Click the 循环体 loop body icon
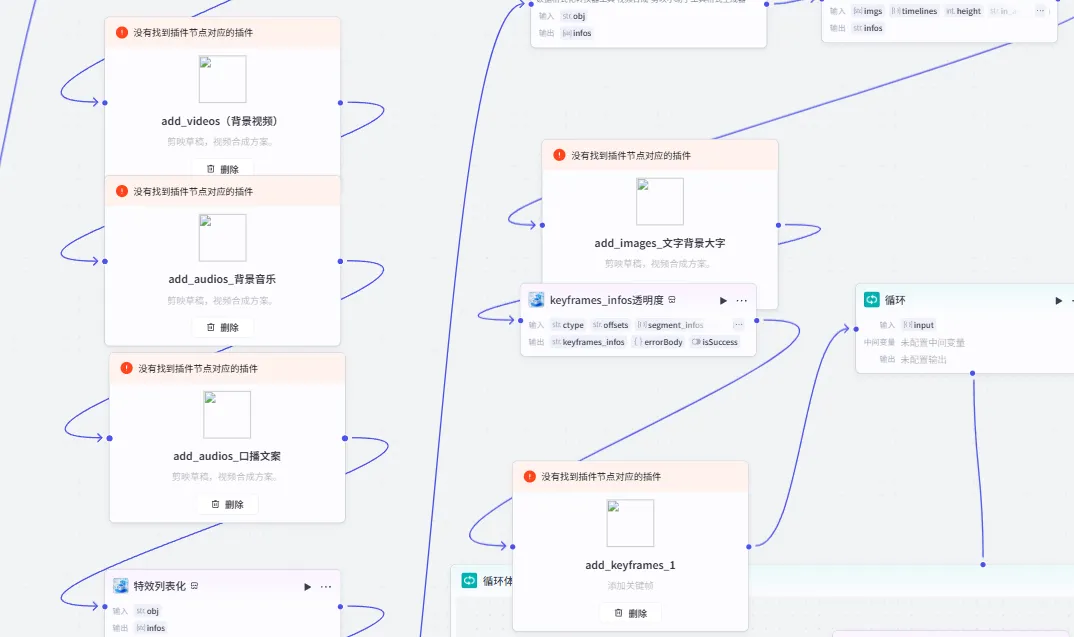Image resolution: width=1074 pixels, height=637 pixels. click(469, 581)
